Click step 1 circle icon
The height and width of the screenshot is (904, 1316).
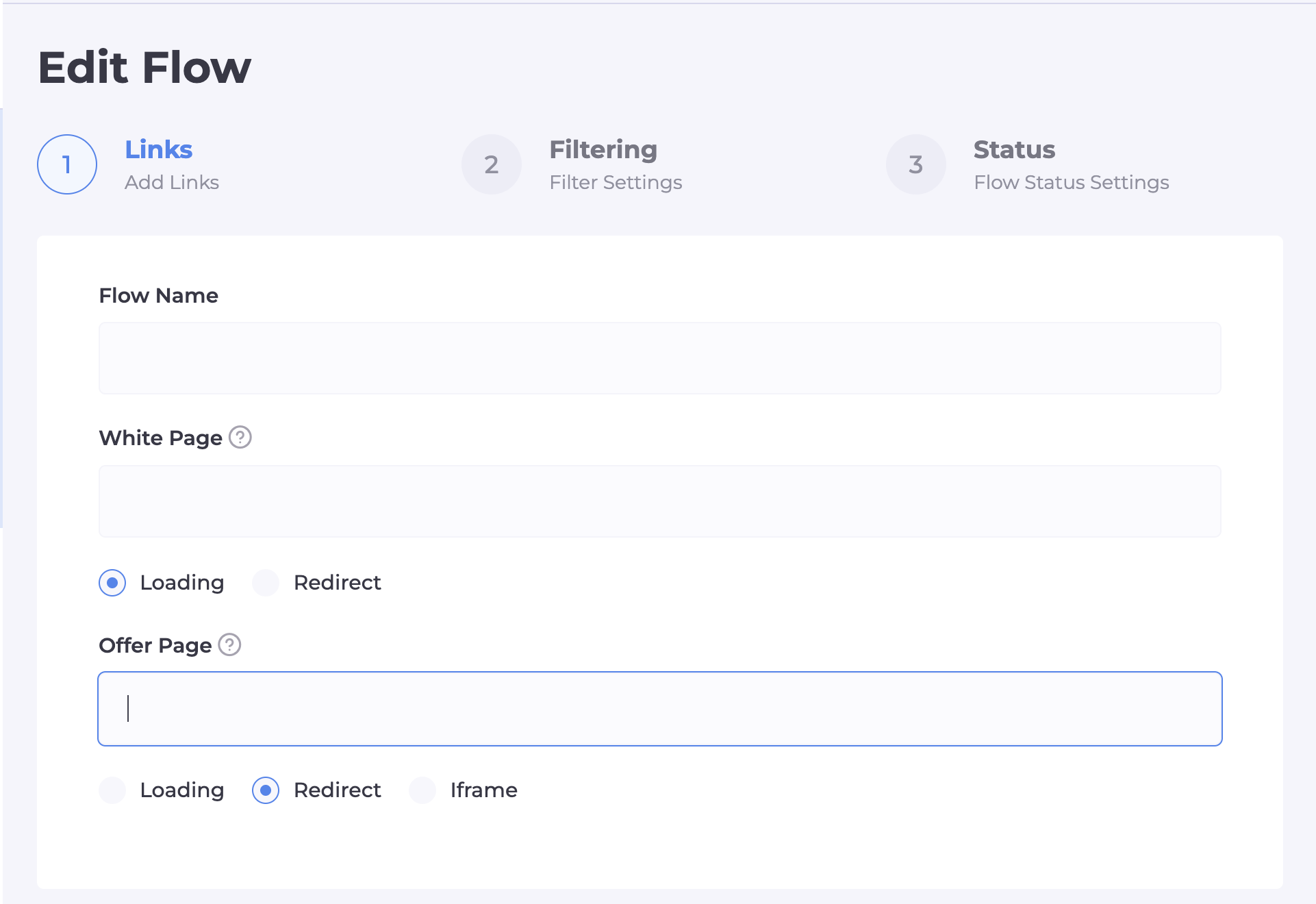67,164
